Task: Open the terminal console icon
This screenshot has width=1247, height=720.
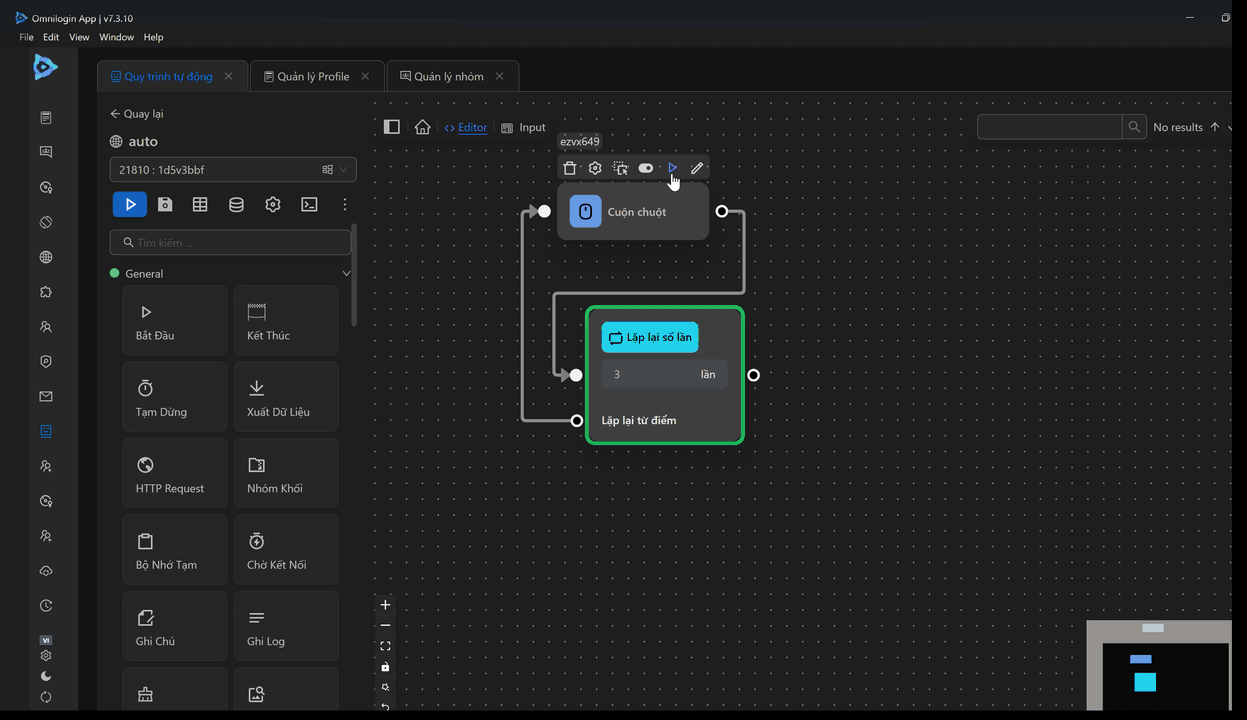Action: (x=310, y=204)
